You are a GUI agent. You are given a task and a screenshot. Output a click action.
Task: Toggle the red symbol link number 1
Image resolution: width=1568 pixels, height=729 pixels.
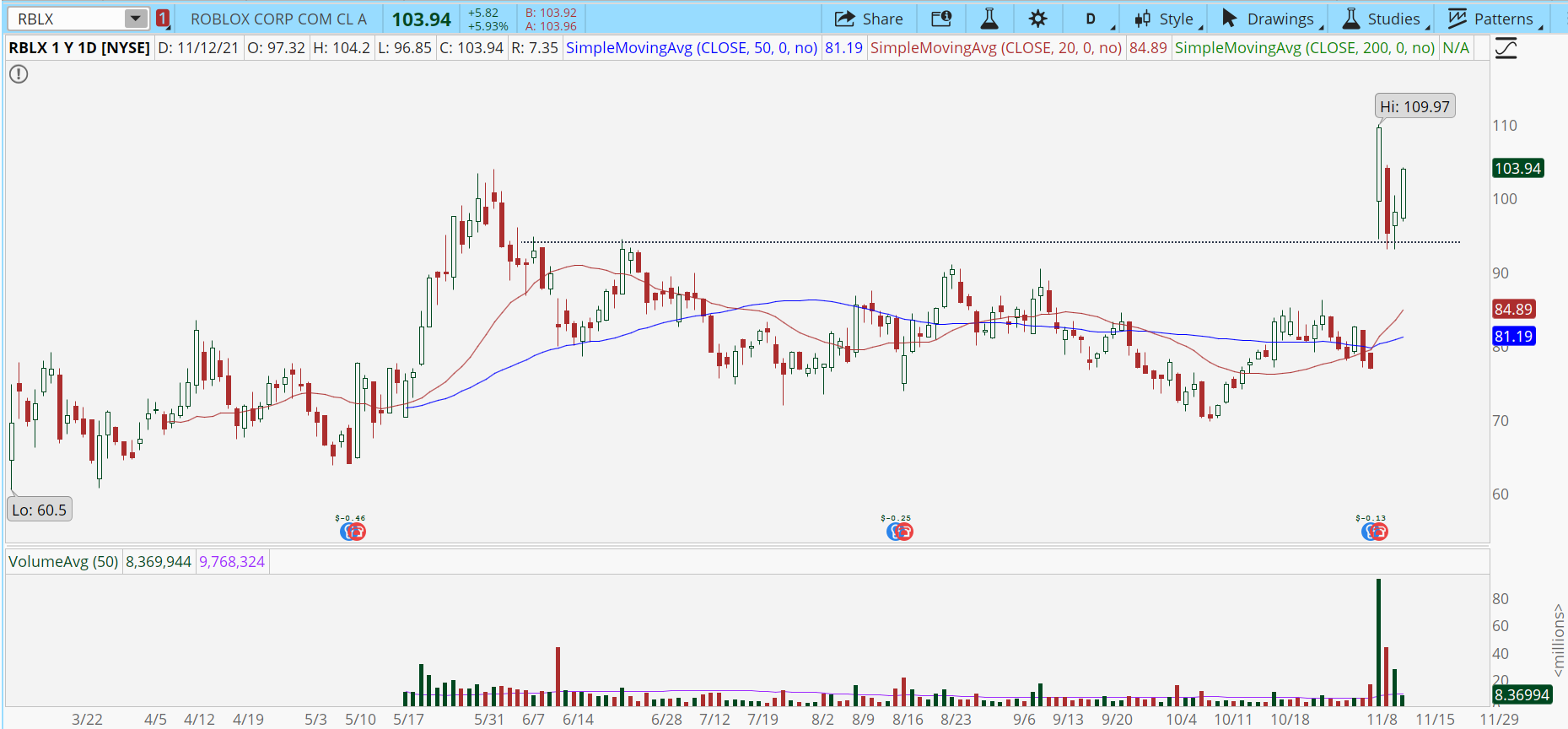(163, 19)
